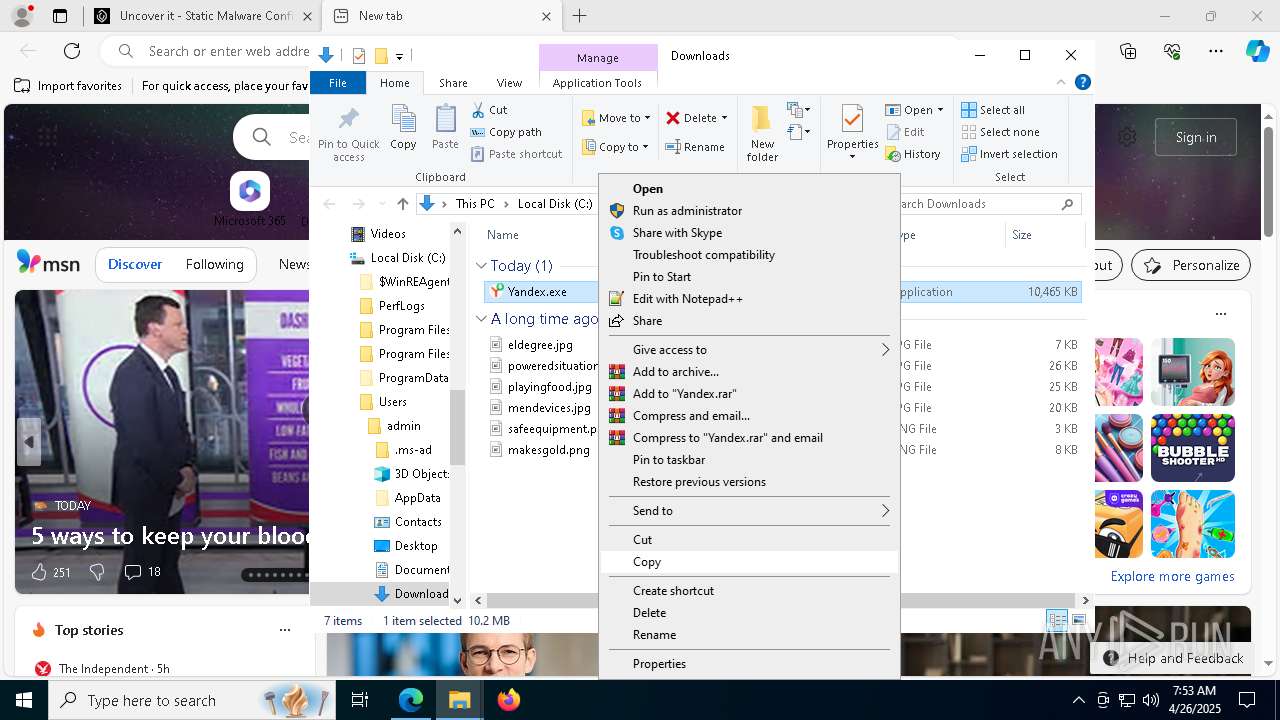Click the Rename ribbon button

click(695, 147)
